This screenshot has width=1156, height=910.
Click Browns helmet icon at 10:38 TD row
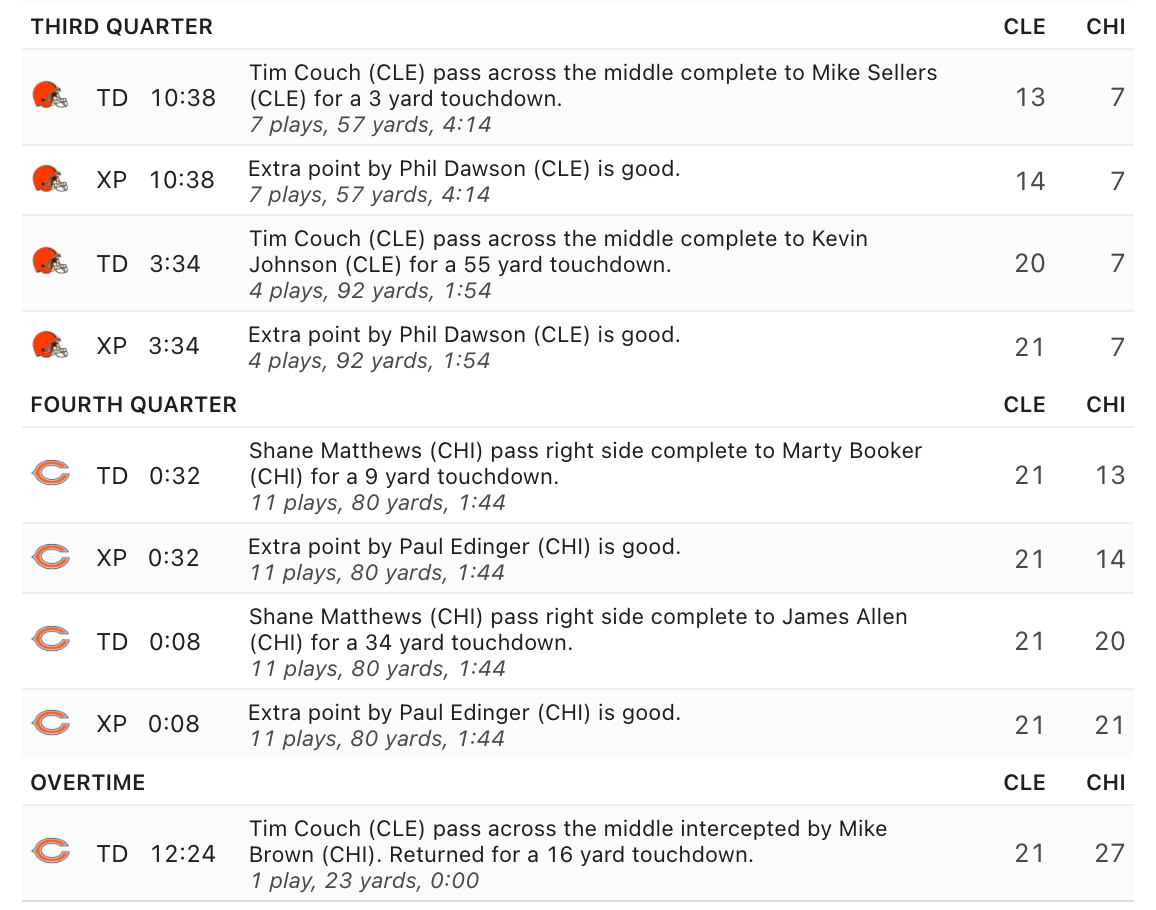pos(50,97)
